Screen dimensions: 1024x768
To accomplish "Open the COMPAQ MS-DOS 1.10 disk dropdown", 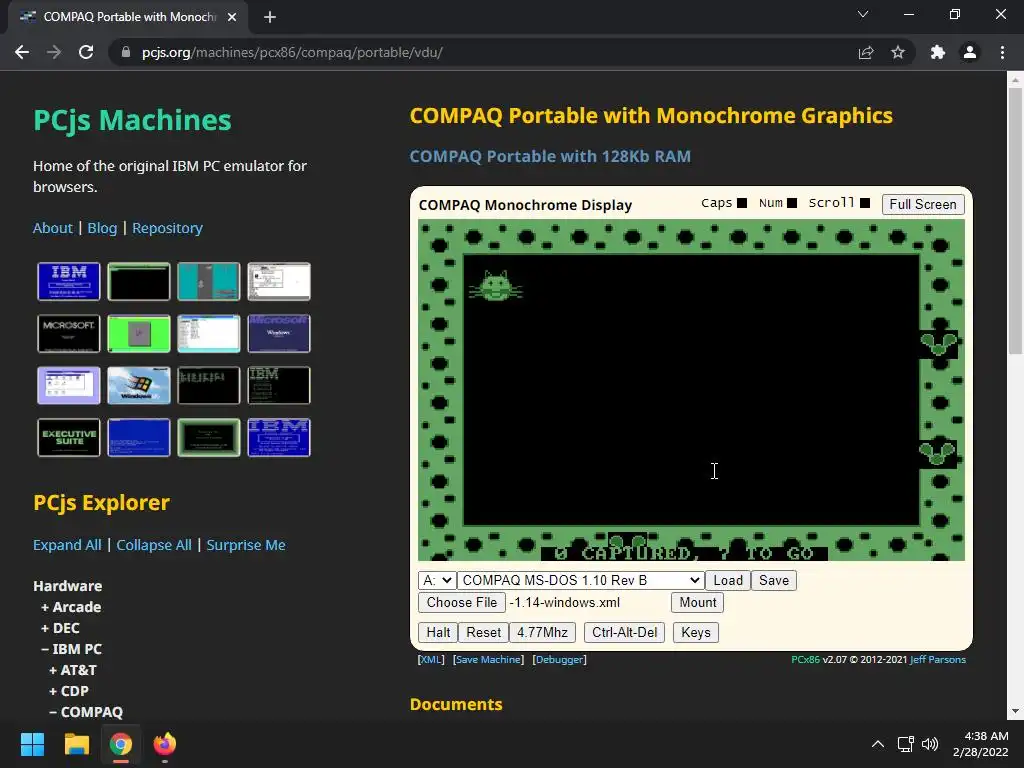I will 581,580.
